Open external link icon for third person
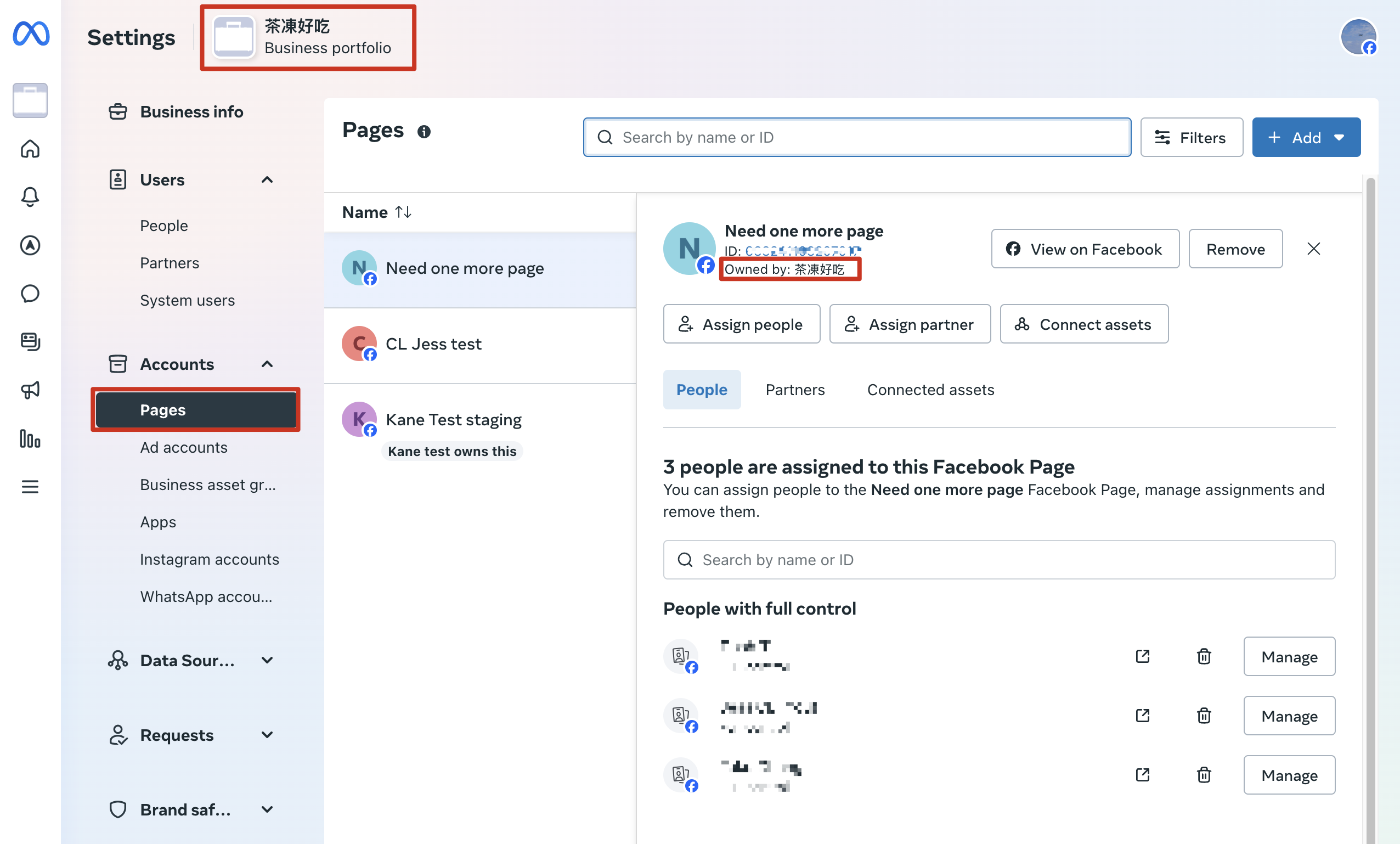This screenshot has height=844, width=1400. point(1142,774)
